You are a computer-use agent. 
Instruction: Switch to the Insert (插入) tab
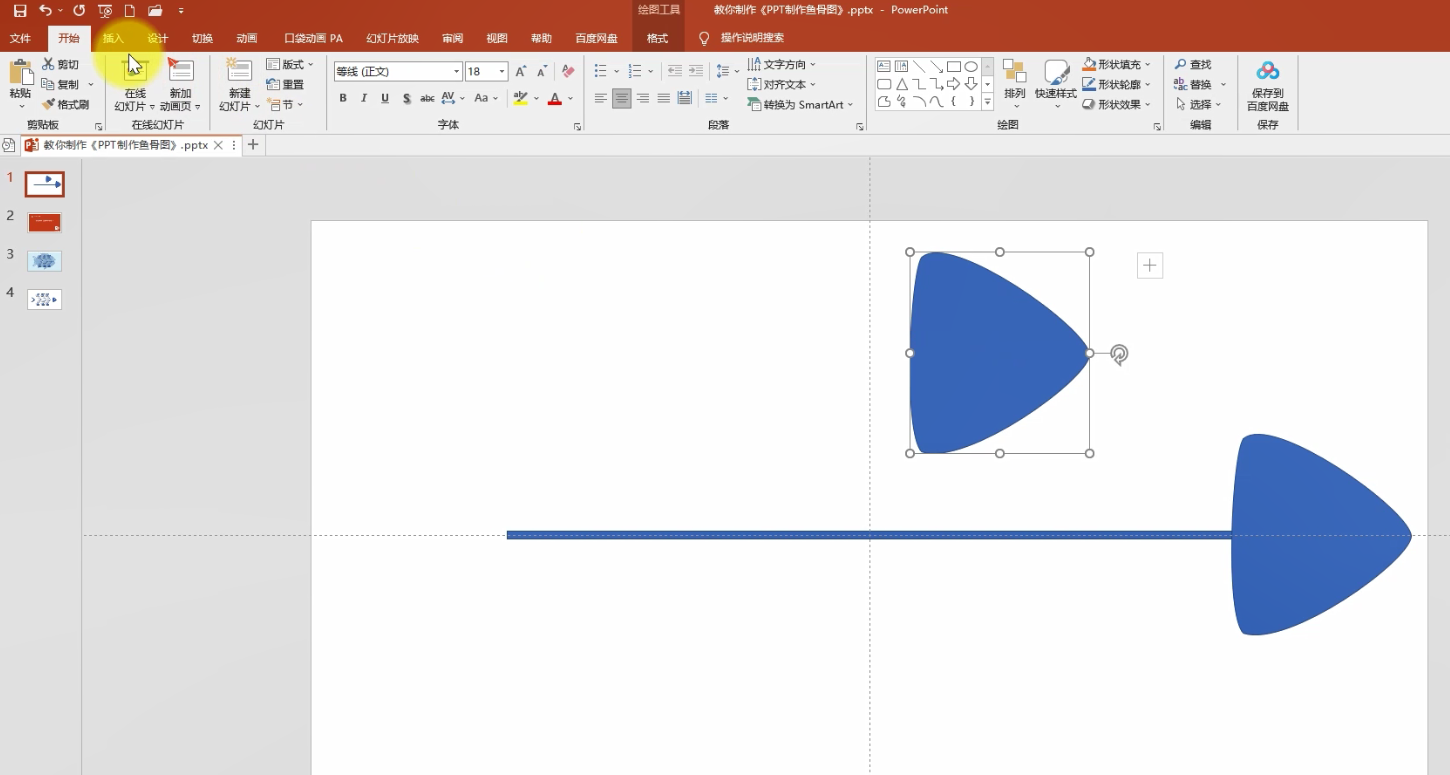coord(114,38)
